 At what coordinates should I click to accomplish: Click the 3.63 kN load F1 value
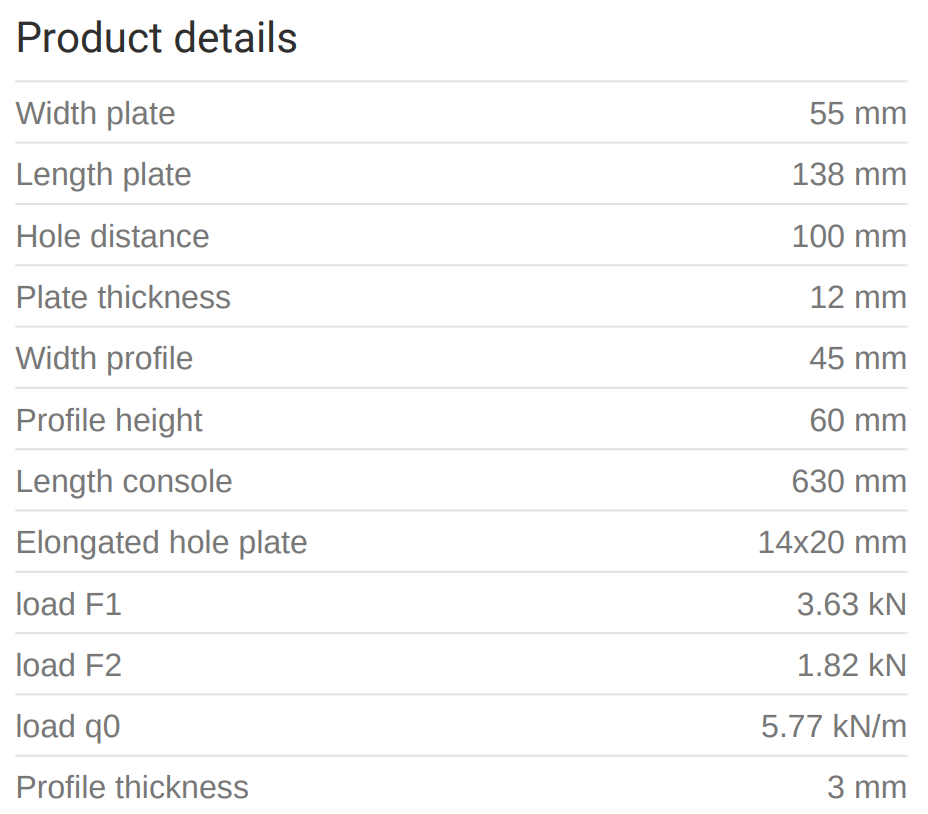[851, 605]
